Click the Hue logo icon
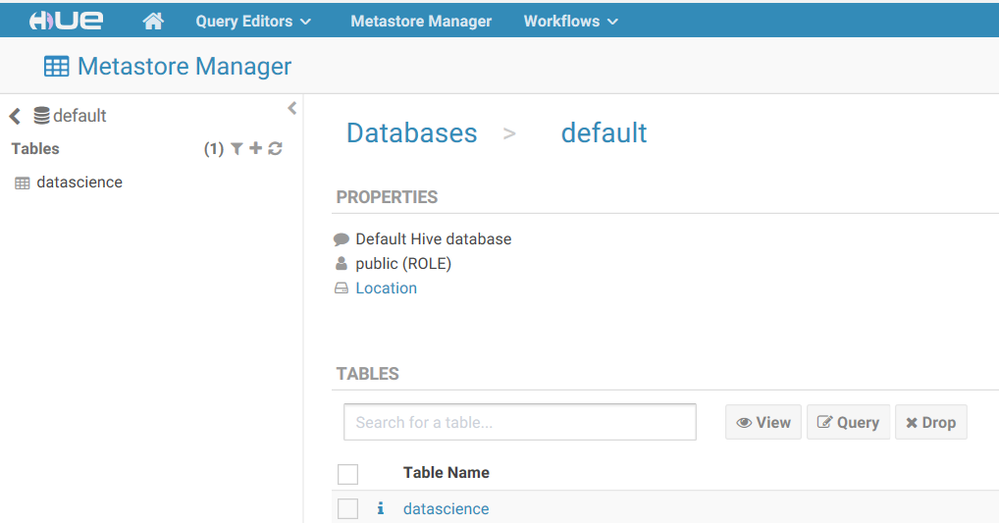The width and height of the screenshot is (999, 523). point(66,21)
